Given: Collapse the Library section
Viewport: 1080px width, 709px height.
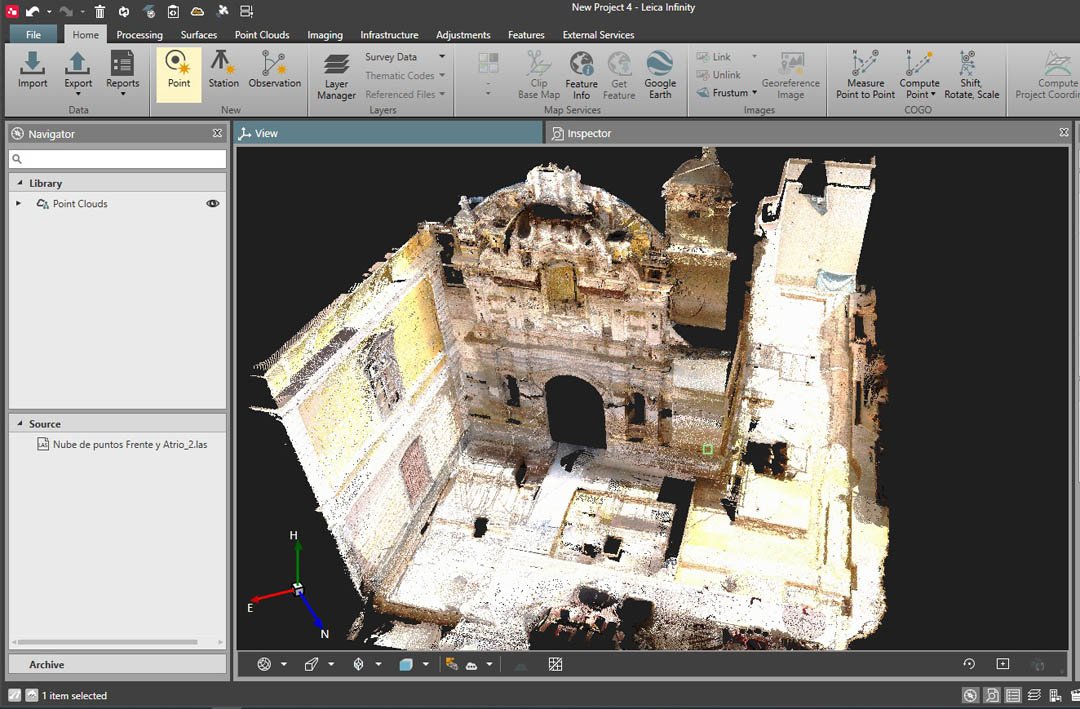Looking at the screenshot, I should 19,183.
